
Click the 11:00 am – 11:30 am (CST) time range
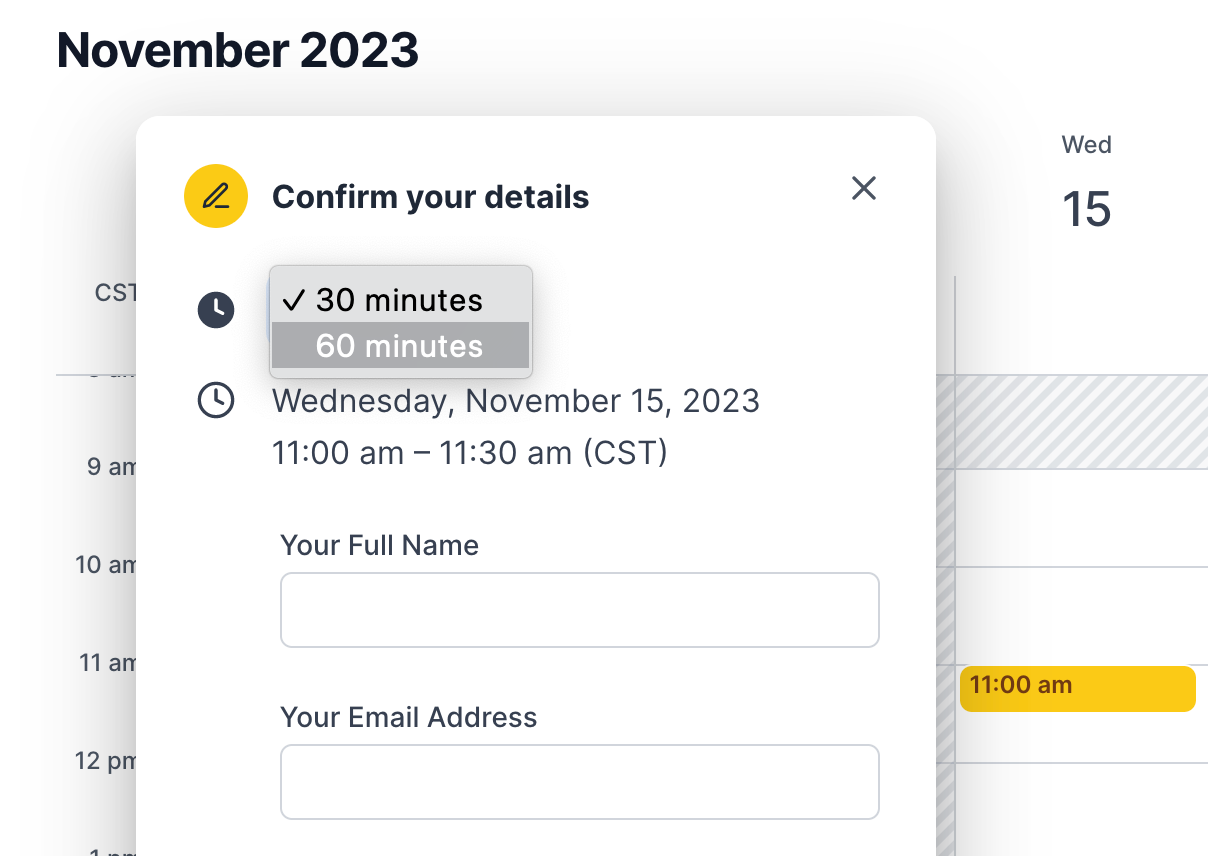click(469, 453)
